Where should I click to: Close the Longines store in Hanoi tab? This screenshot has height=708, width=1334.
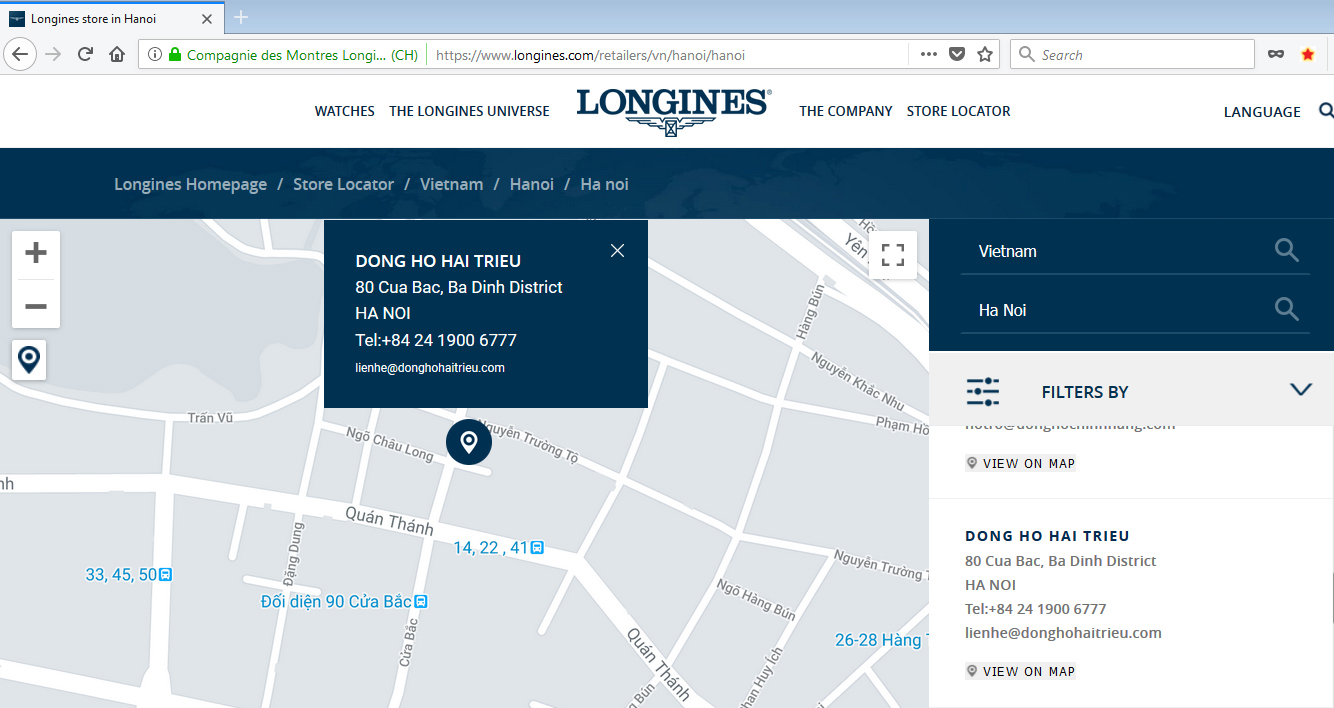(x=208, y=19)
